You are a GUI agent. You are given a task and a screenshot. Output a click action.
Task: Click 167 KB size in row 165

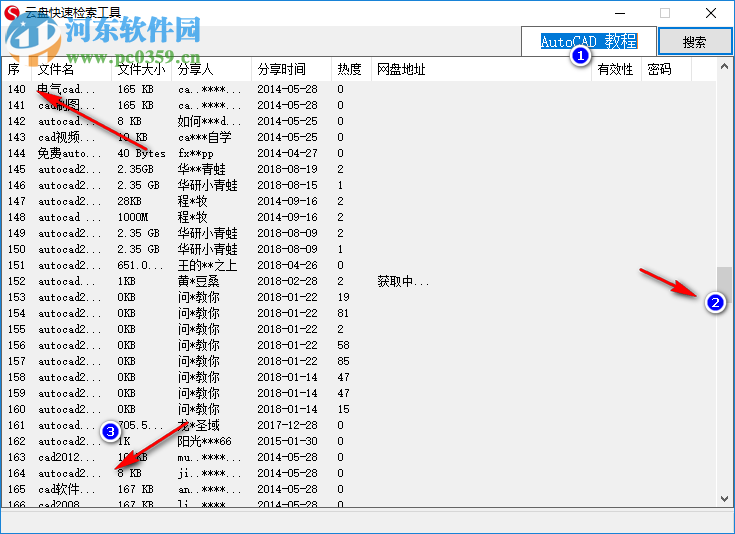pos(135,489)
